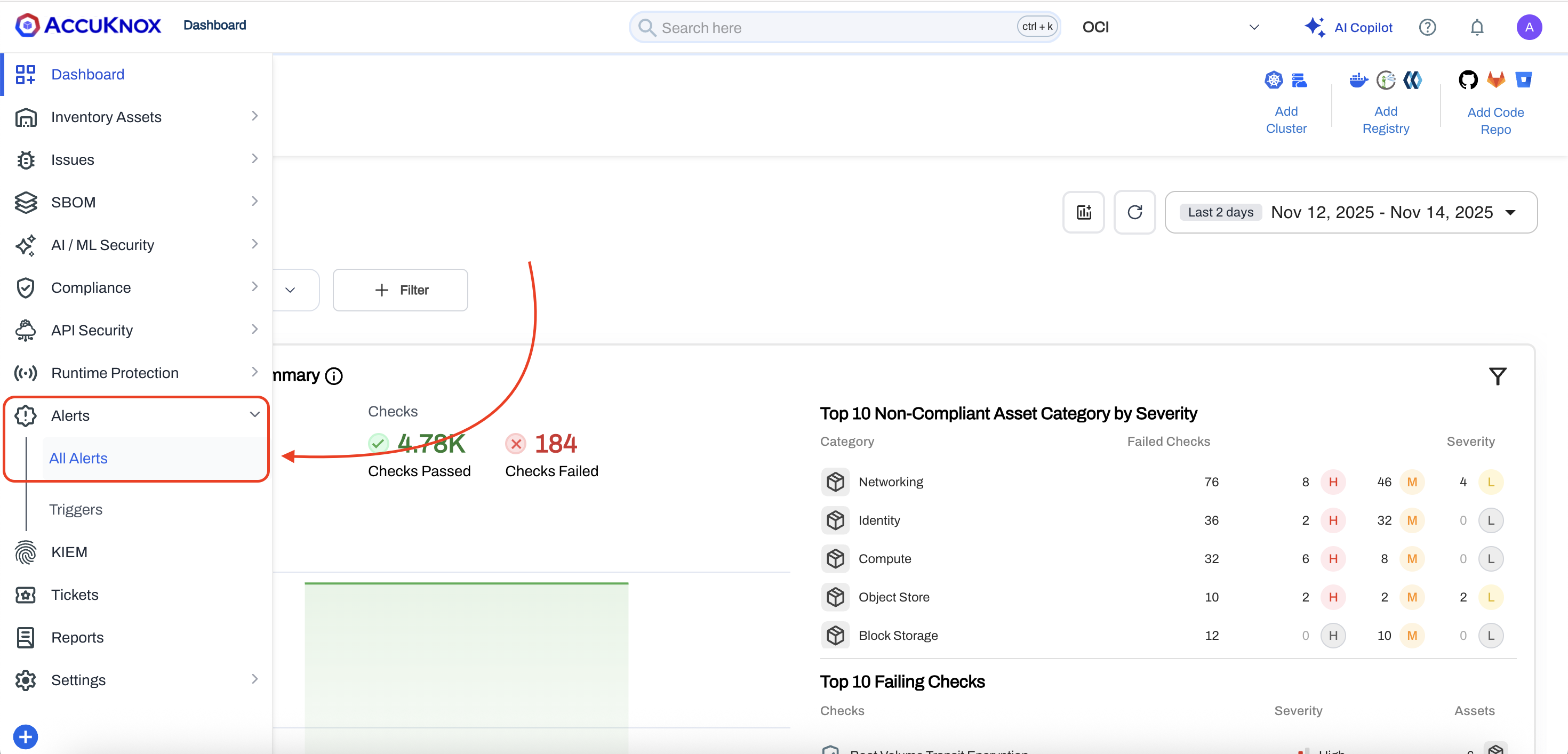The image size is (1568, 754).
Task: Open All Alerts in the sidebar
Action: coord(78,458)
